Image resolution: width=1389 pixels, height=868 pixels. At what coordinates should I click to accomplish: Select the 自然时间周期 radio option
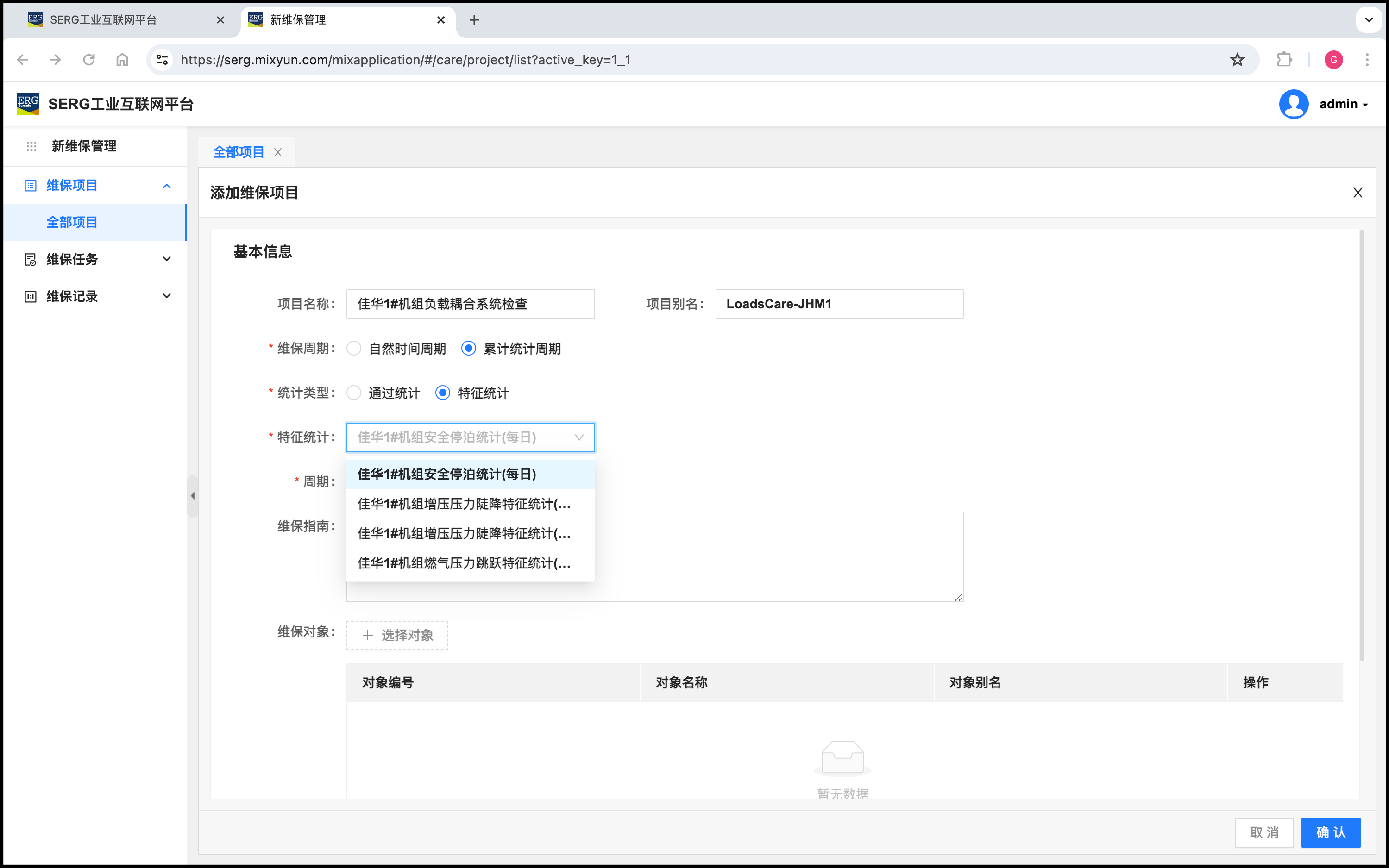pyautogui.click(x=354, y=349)
